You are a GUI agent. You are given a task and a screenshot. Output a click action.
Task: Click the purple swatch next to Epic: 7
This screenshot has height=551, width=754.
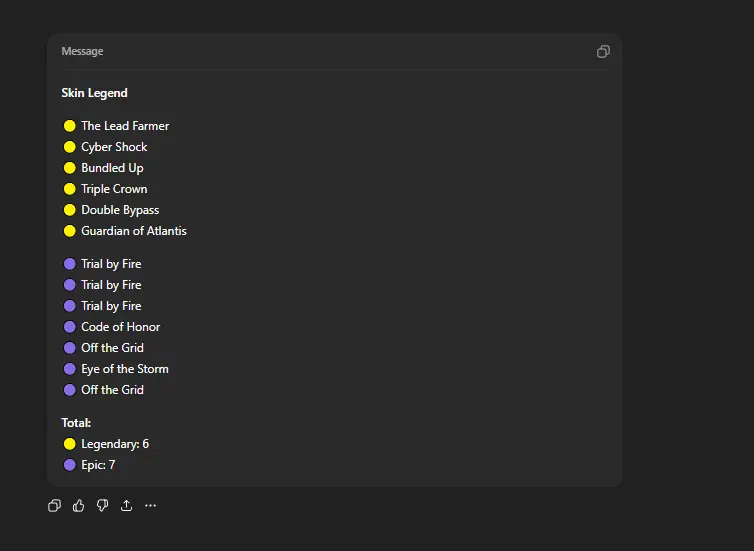70,465
